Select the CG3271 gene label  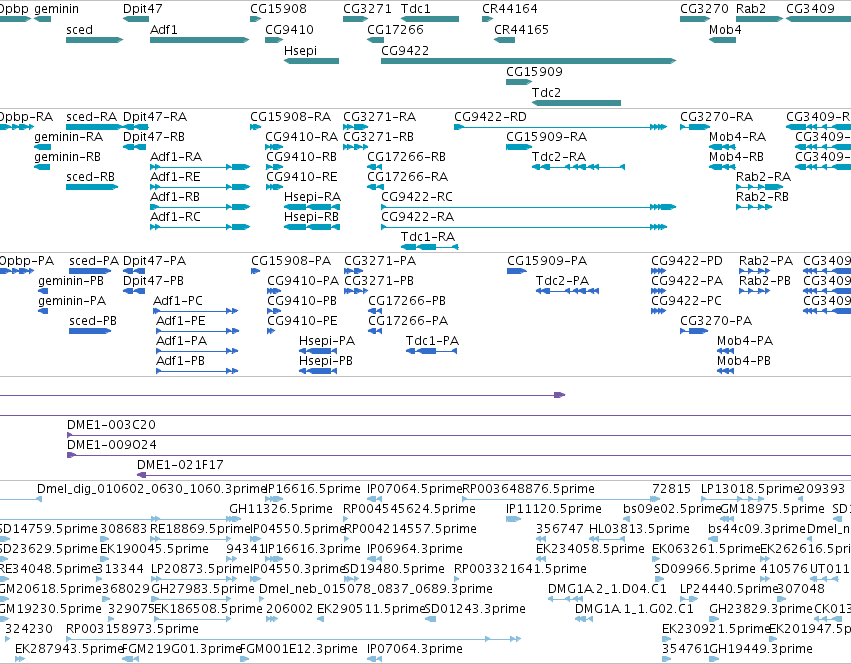[x=367, y=9]
